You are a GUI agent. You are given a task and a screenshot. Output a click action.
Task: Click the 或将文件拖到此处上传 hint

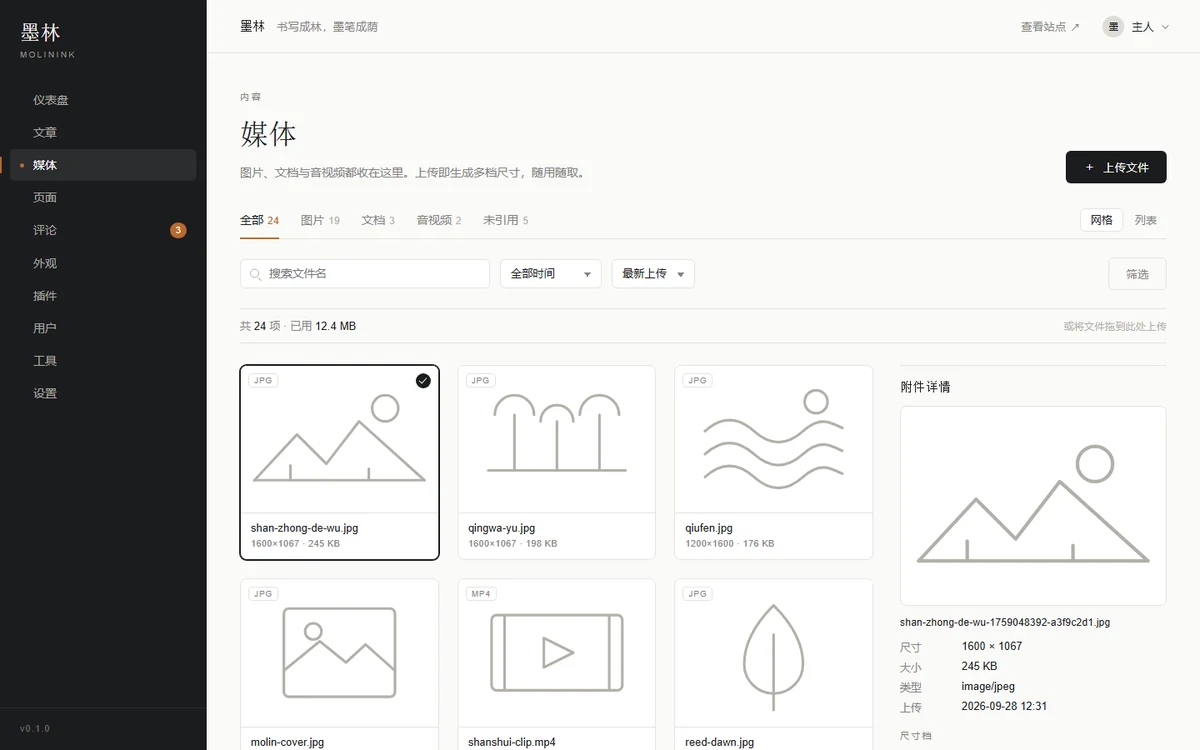1115,326
